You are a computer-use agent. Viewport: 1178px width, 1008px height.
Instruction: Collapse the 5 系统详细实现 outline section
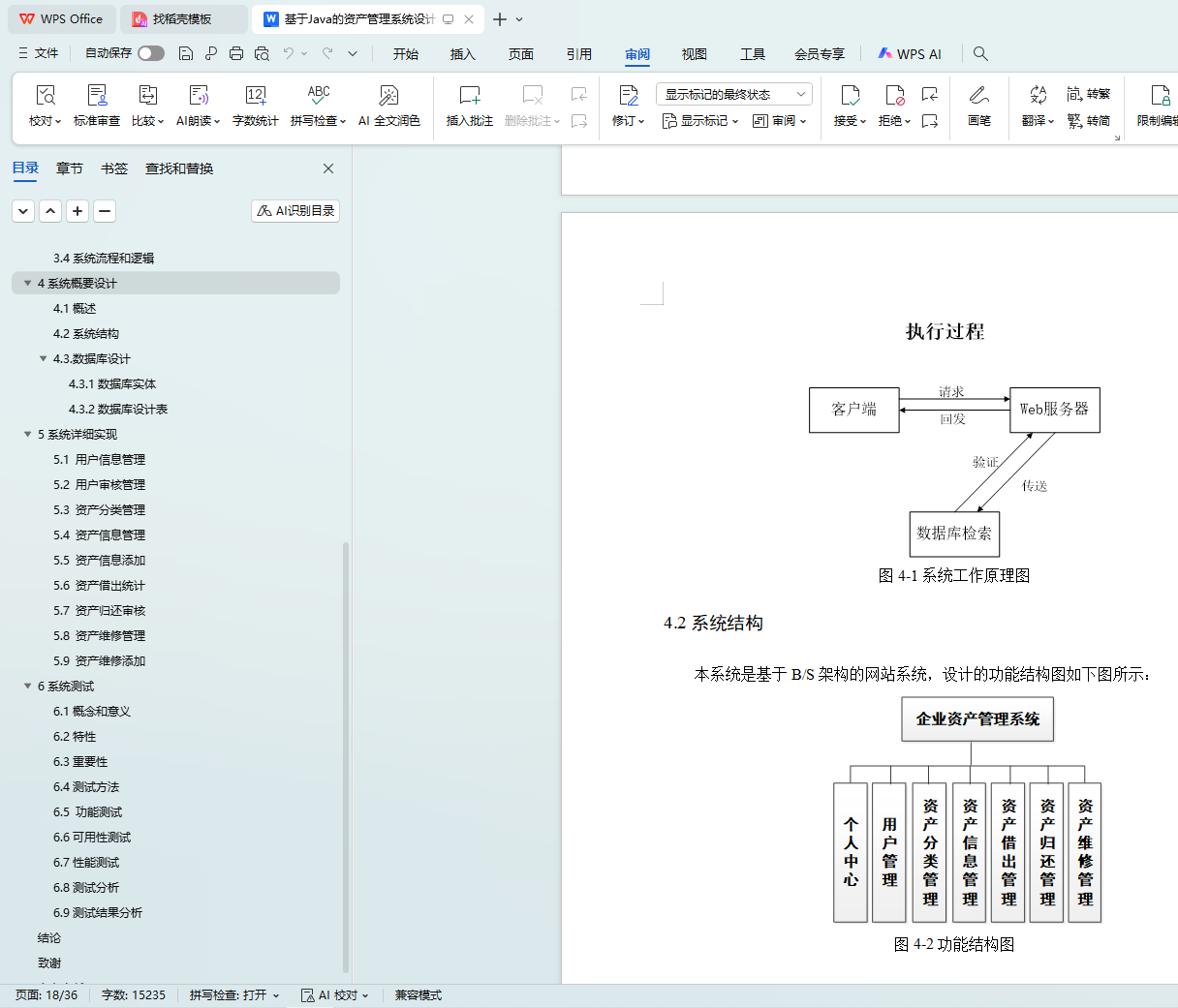tap(28, 435)
